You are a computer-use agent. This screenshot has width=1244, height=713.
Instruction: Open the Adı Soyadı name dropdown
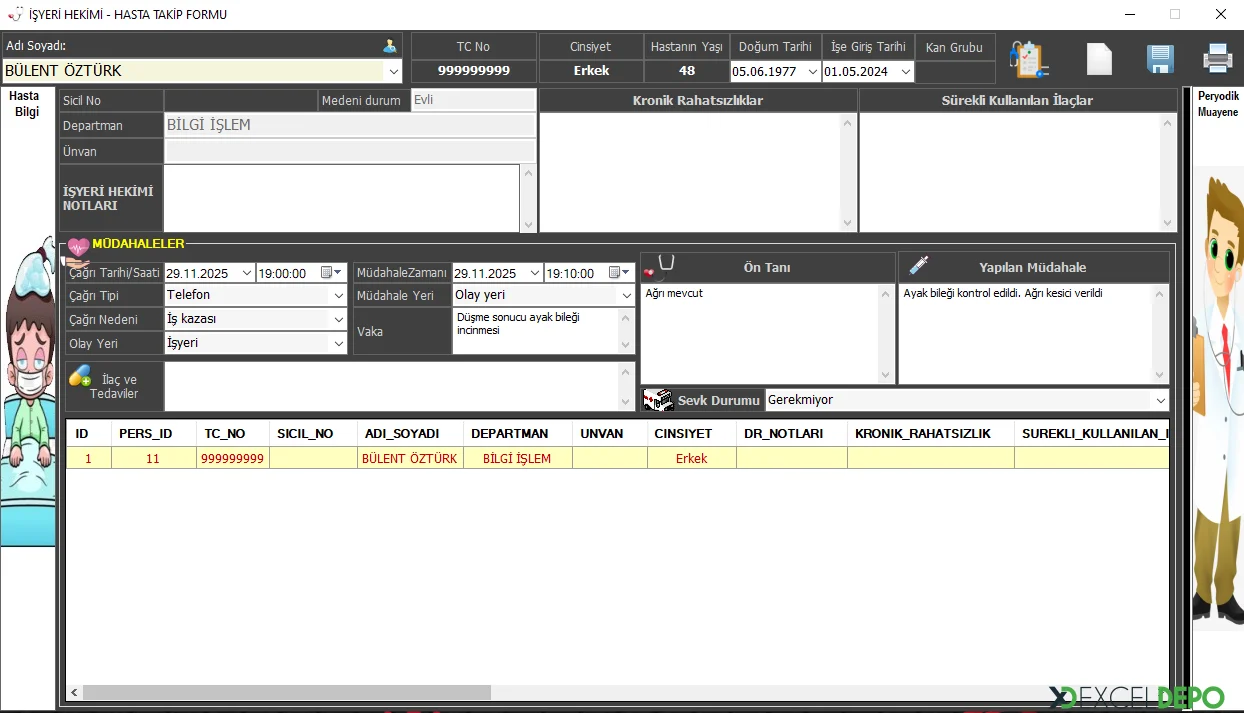pyautogui.click(x=392, y=71)
